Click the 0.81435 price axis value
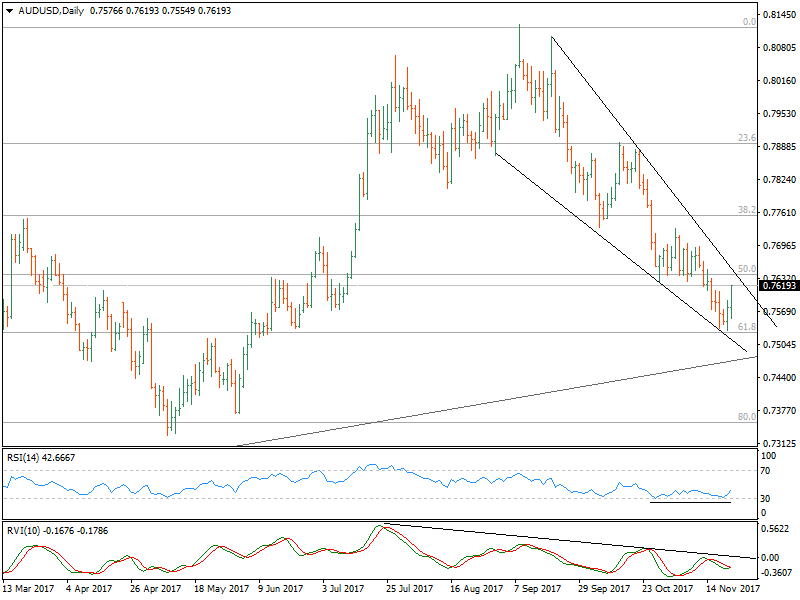The width and height of the screenshot is (800, 600). pos(778,15)
